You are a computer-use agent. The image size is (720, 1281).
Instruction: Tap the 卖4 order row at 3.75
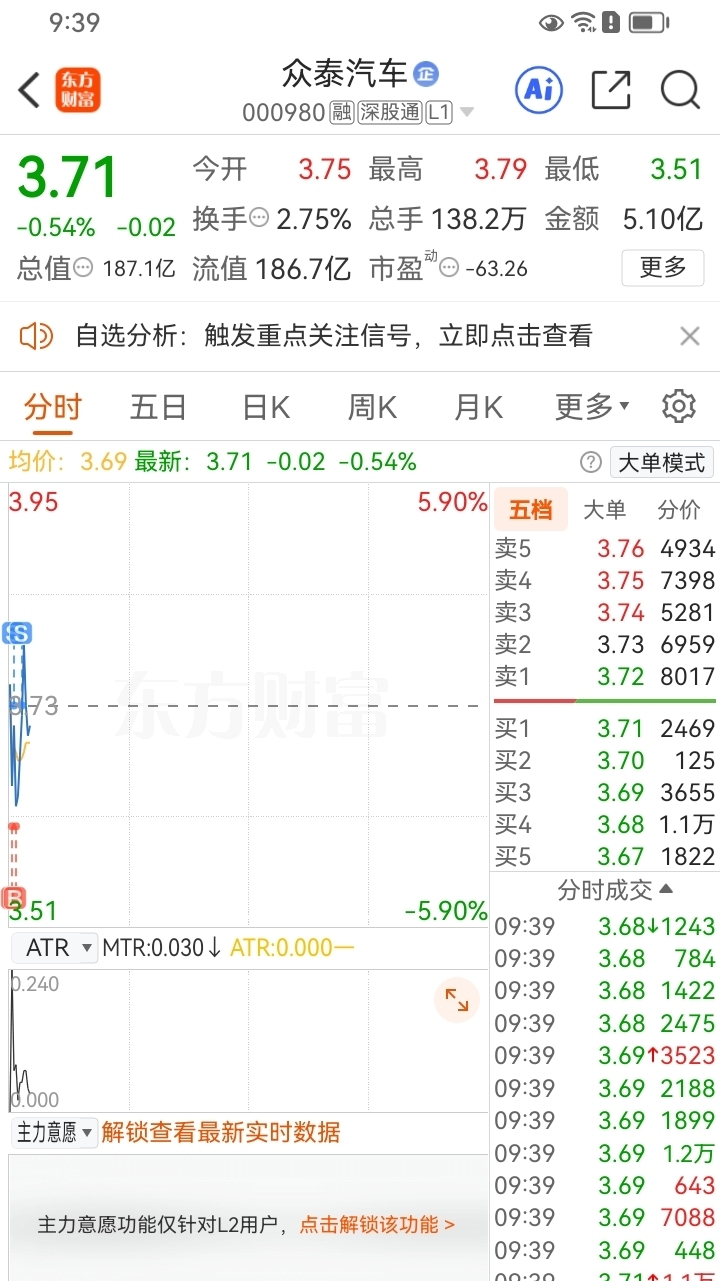click(x=605, y=580)
